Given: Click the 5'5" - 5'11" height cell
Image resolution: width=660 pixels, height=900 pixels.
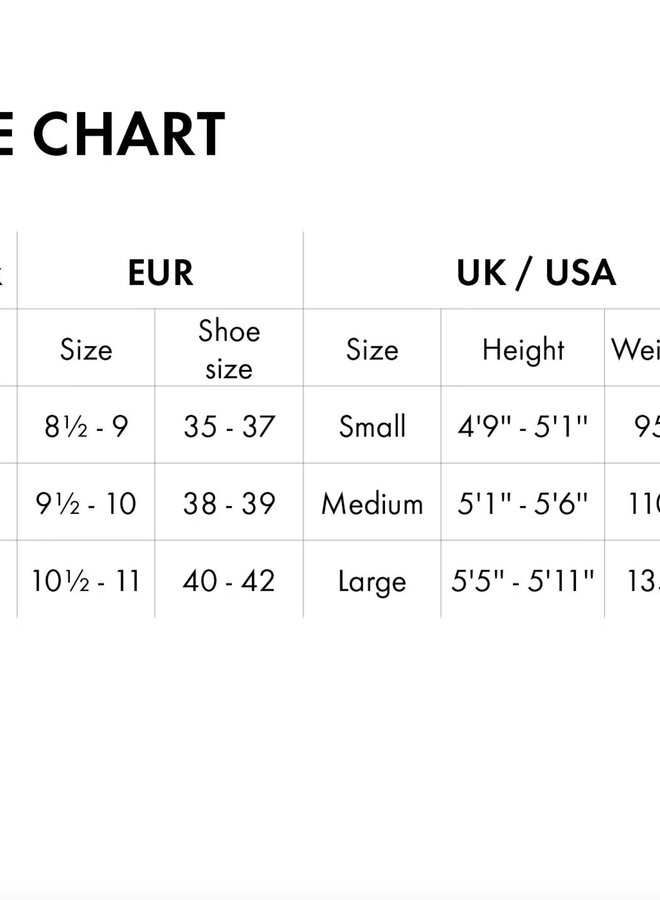Looking at the screenshot, I should (x=523, y=581).
